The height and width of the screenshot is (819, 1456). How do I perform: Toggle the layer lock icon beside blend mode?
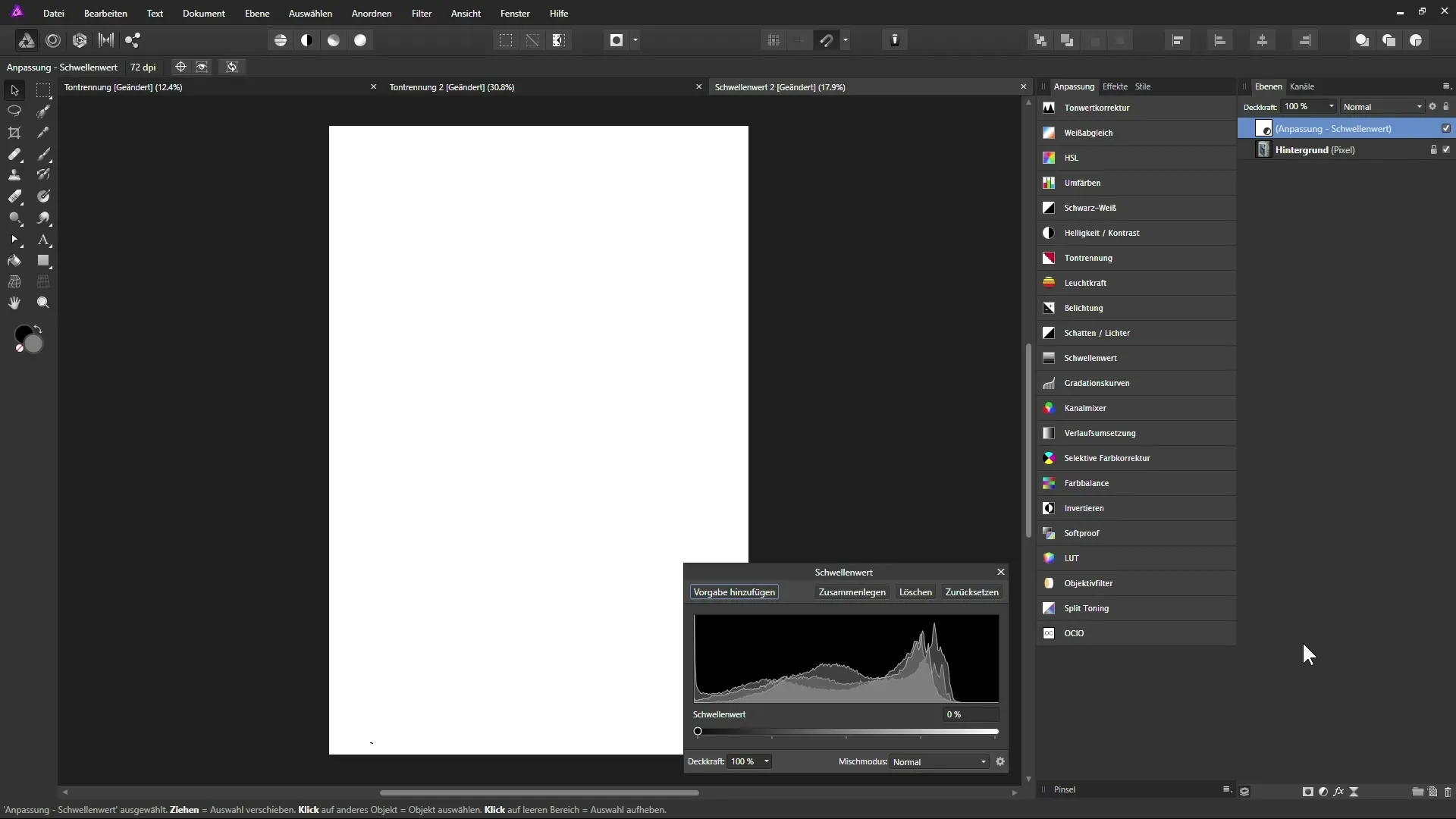pos(1446,106)
